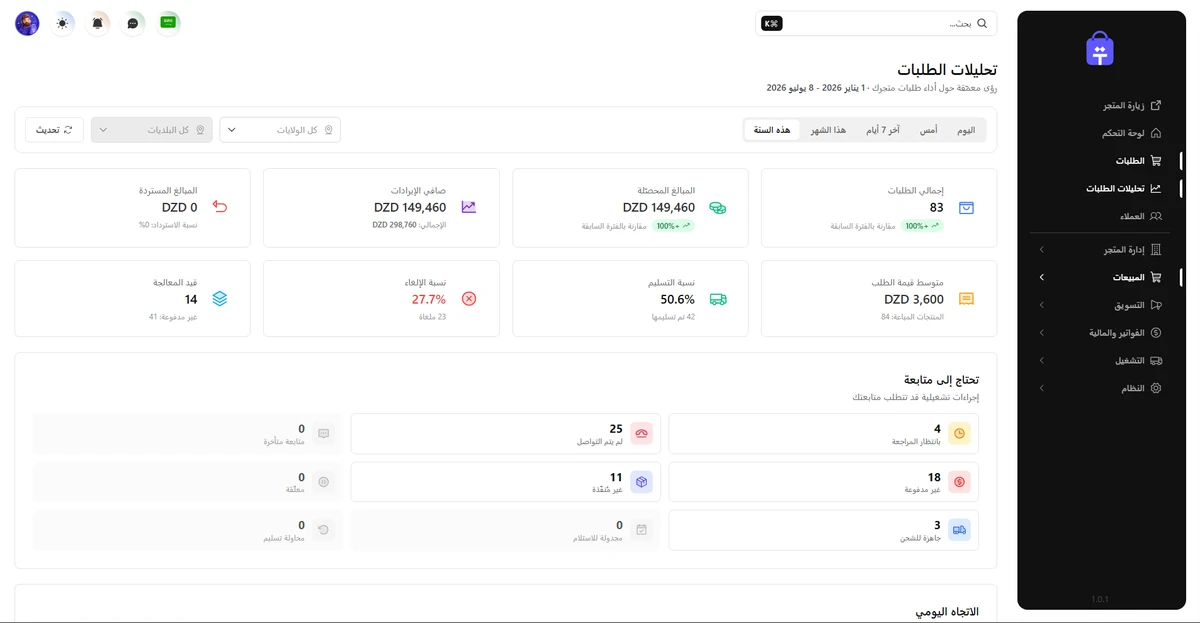The width and height of the screenshot is (1200, 623).
Task: Click the الاتجاه اليومي section heading
Action: tap(948, 611)
